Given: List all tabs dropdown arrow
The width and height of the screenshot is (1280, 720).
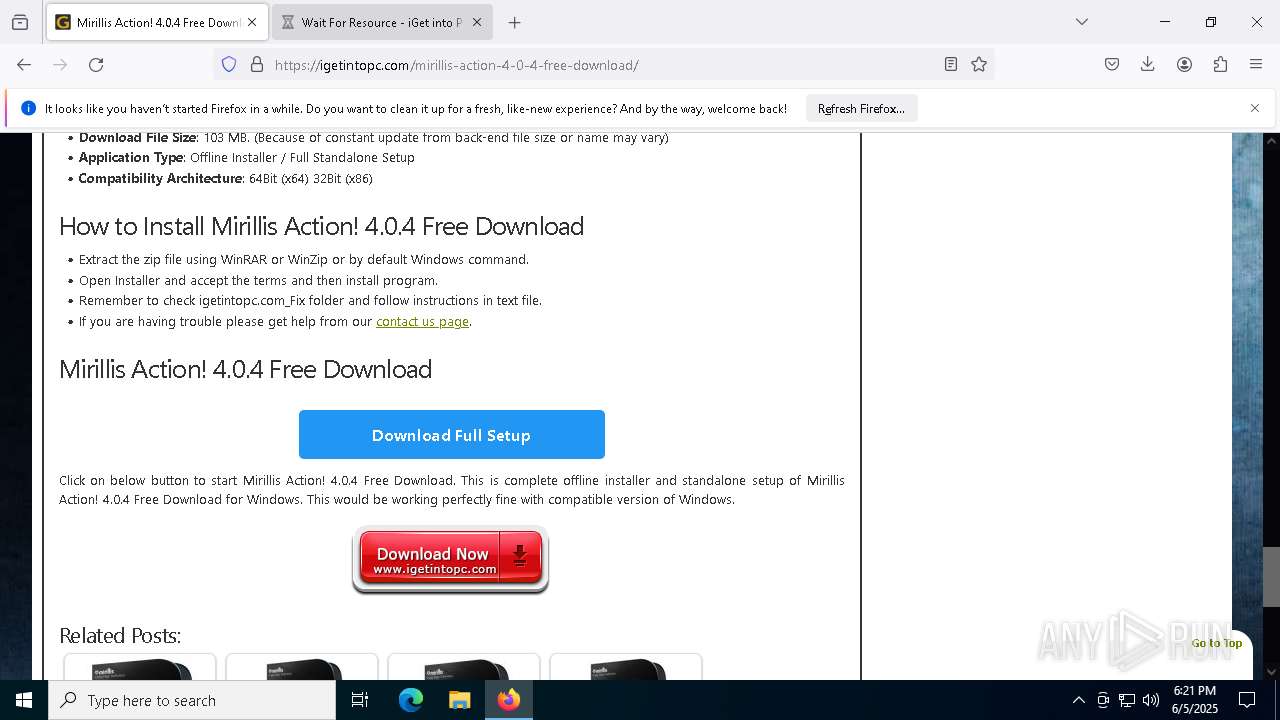Looking at the screenshot, I should (x=1081, y=22).
